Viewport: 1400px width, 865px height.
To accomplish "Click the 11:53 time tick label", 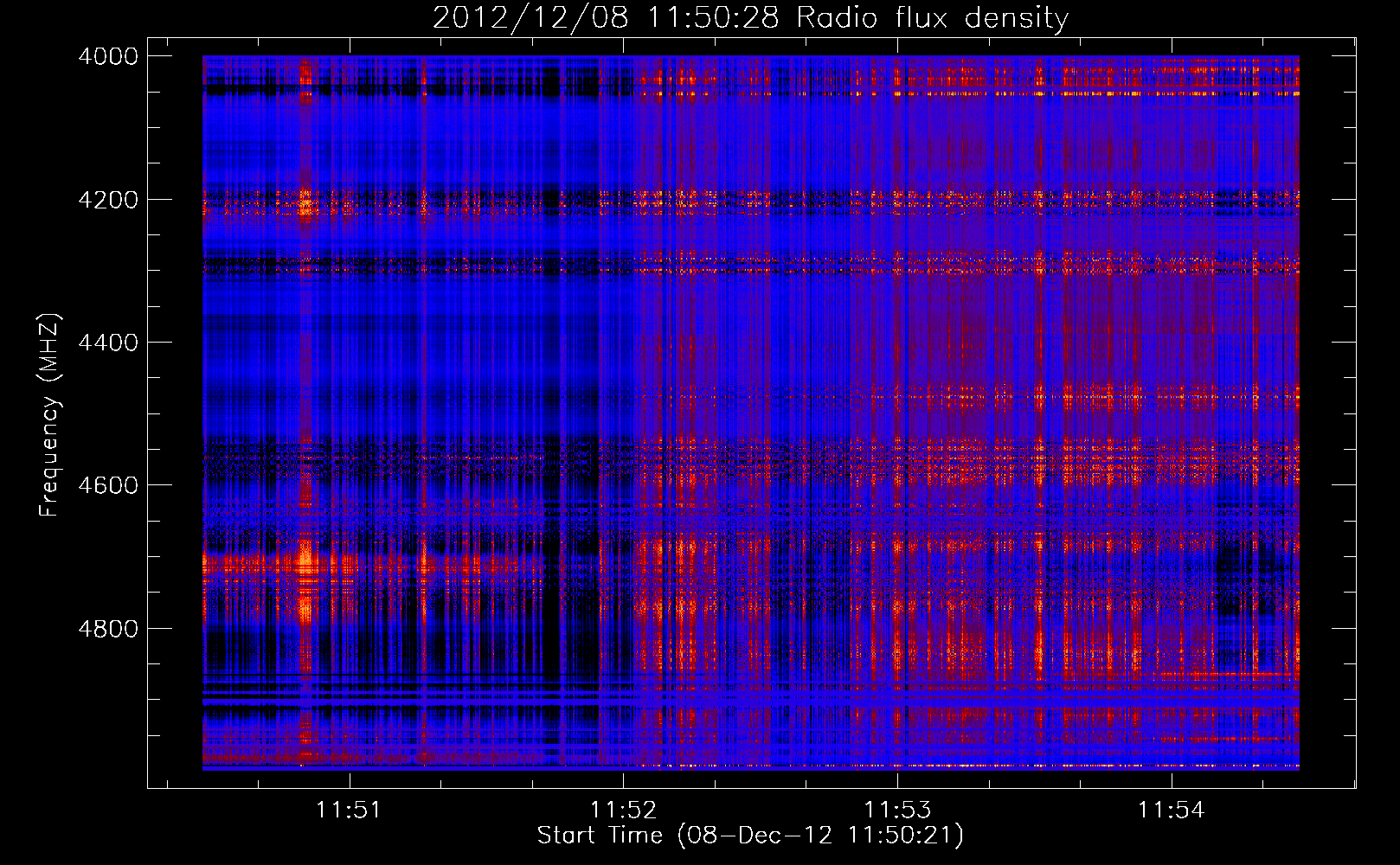I will (897, 810).
